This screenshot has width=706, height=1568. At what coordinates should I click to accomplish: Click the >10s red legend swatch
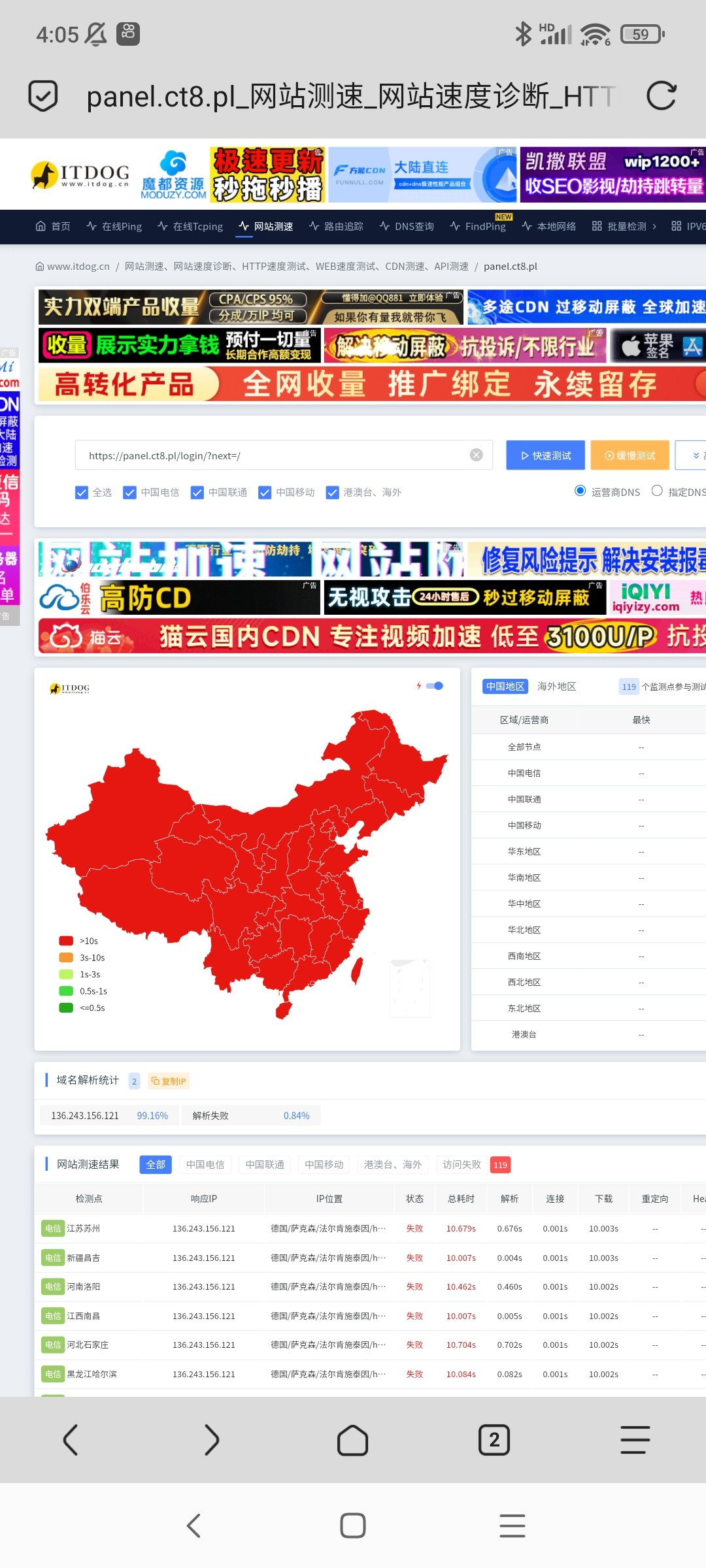click(x=66, y=941)
